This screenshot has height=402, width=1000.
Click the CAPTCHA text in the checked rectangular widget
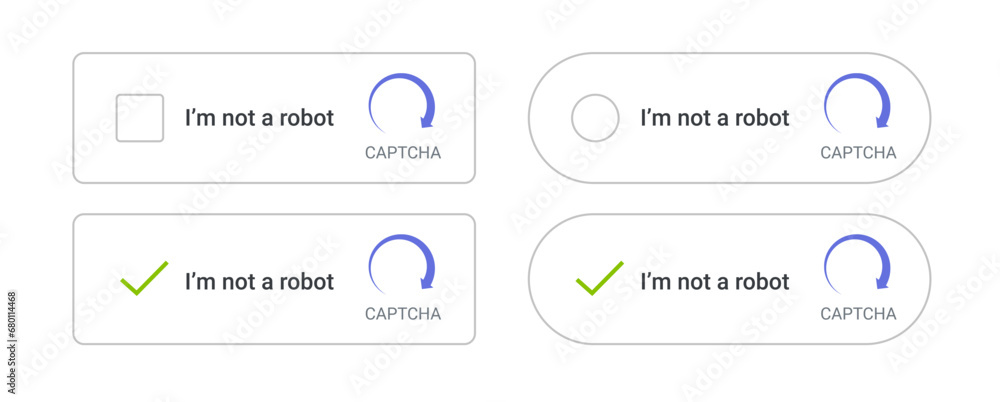point(402,314)
